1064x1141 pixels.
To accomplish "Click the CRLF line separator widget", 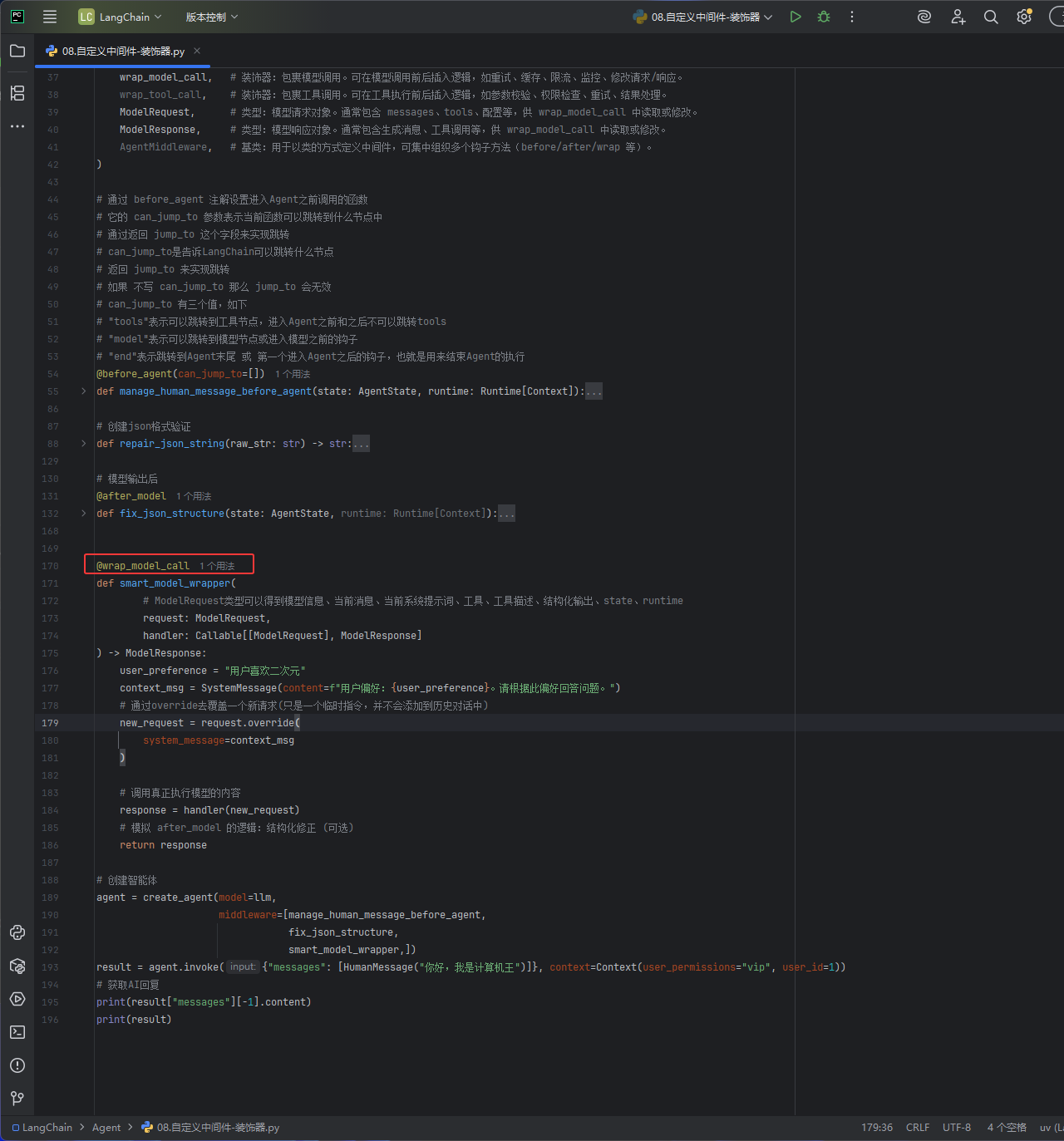I will (918, 1128).
